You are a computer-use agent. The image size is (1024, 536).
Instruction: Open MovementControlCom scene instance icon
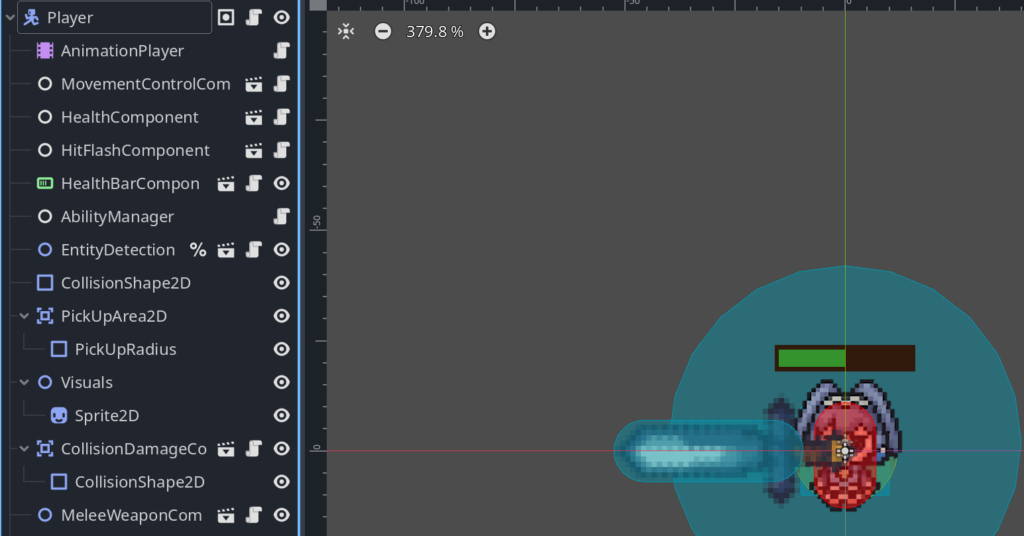pos(253,84)
